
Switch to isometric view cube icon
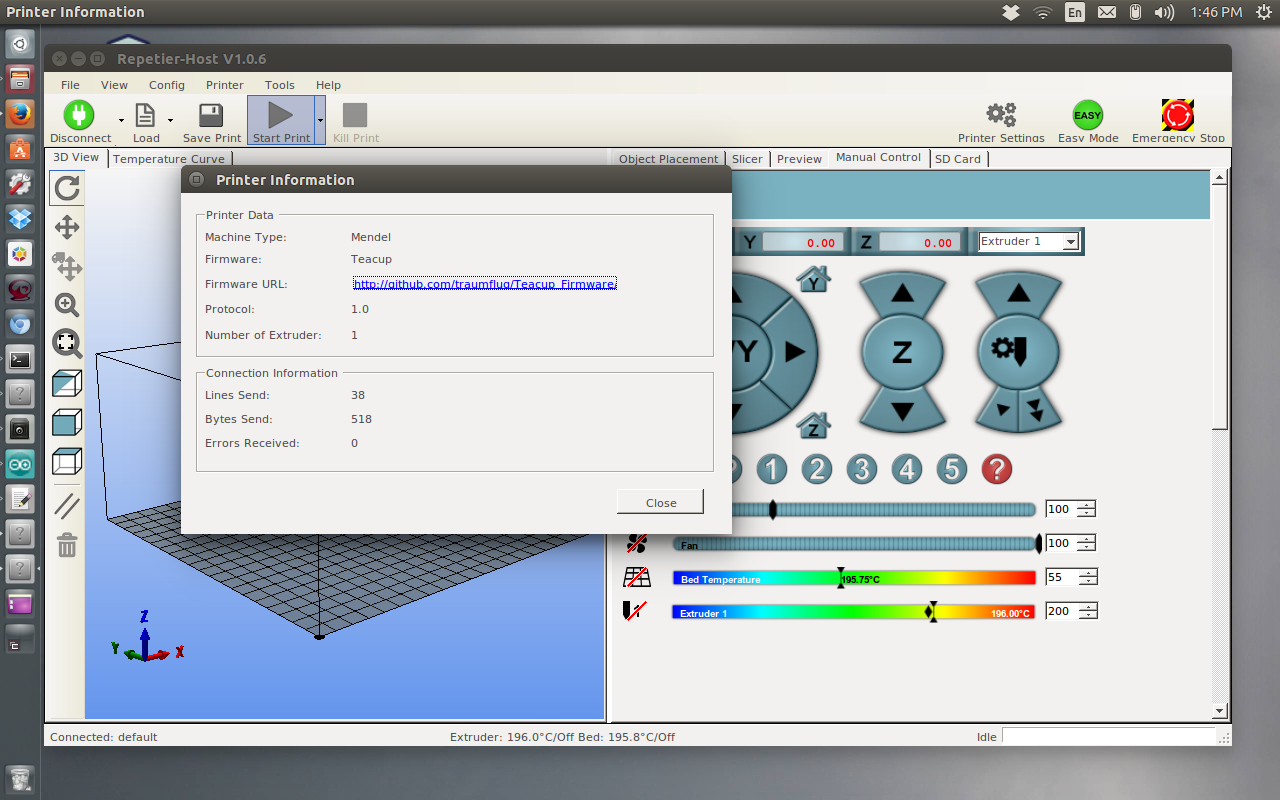[67, 383]
